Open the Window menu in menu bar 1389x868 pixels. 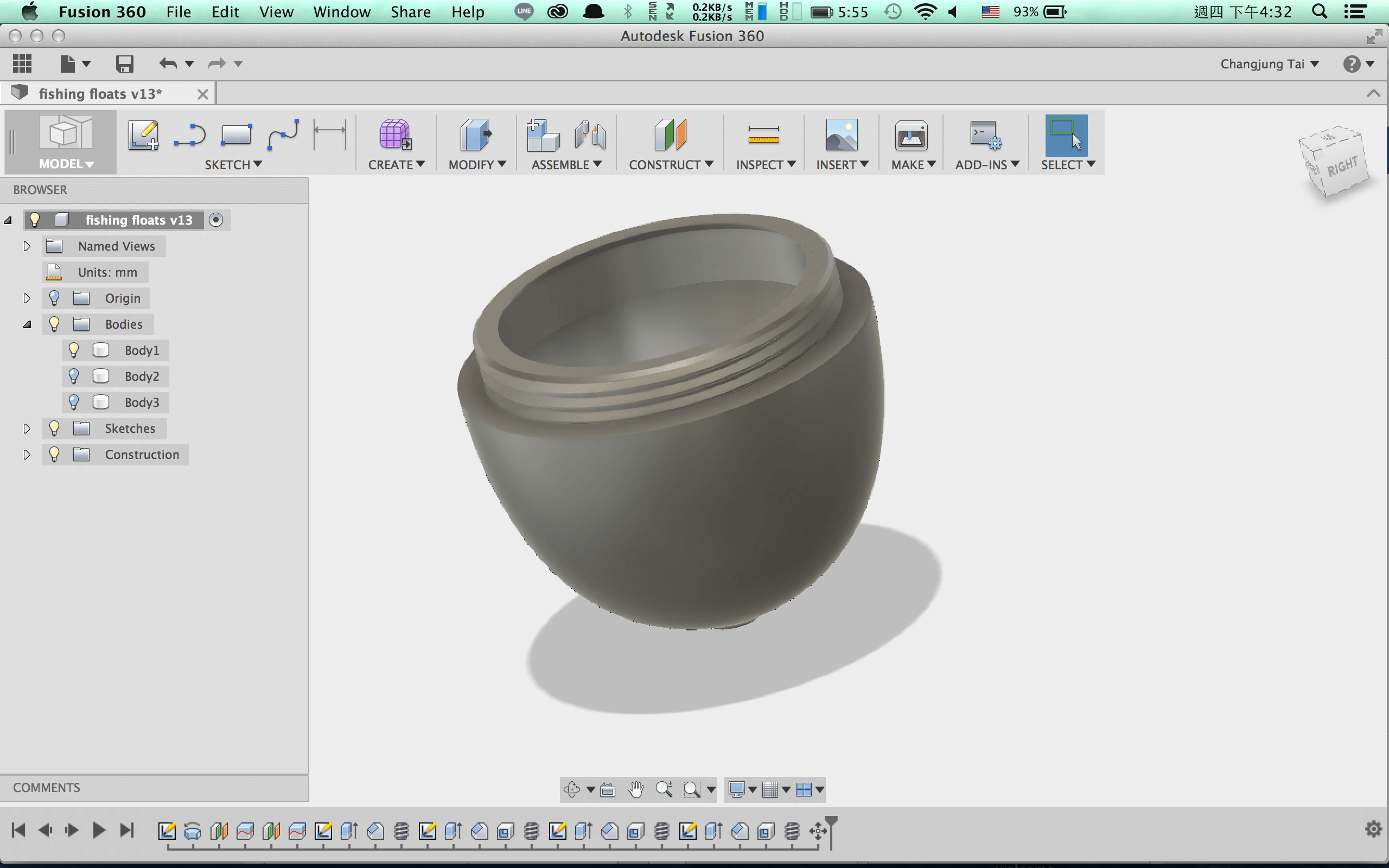coord(341,11)
